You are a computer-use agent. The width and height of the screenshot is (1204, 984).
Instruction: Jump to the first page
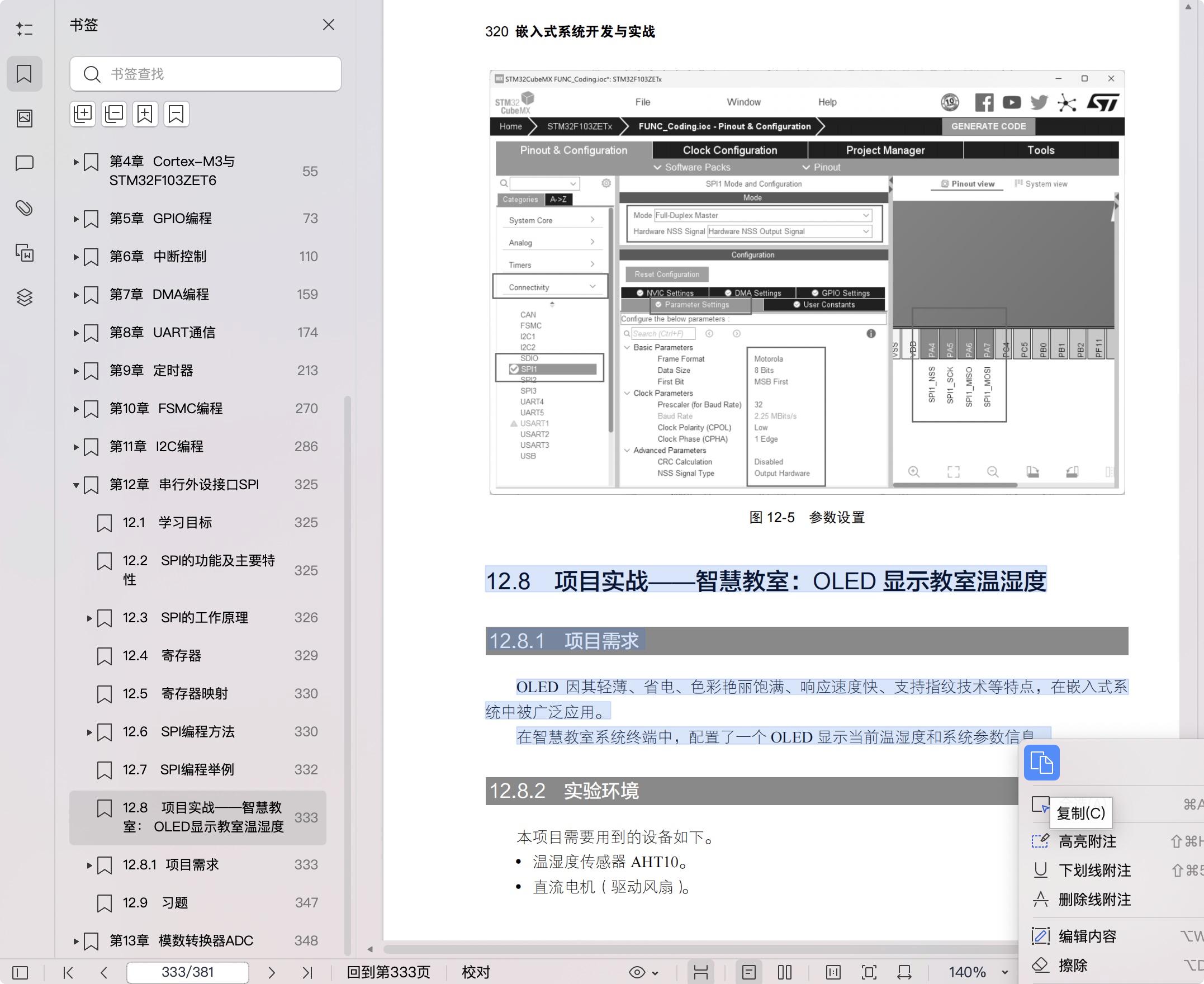68,973
